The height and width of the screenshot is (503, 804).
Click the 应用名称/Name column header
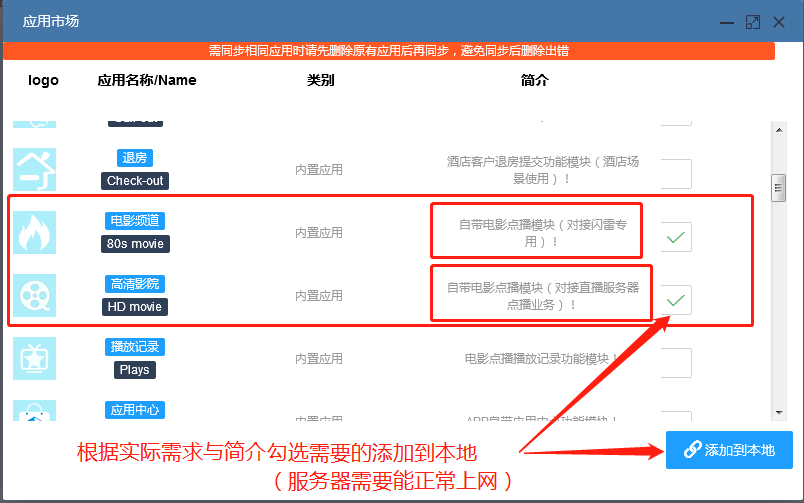click(x=147, y=80)
